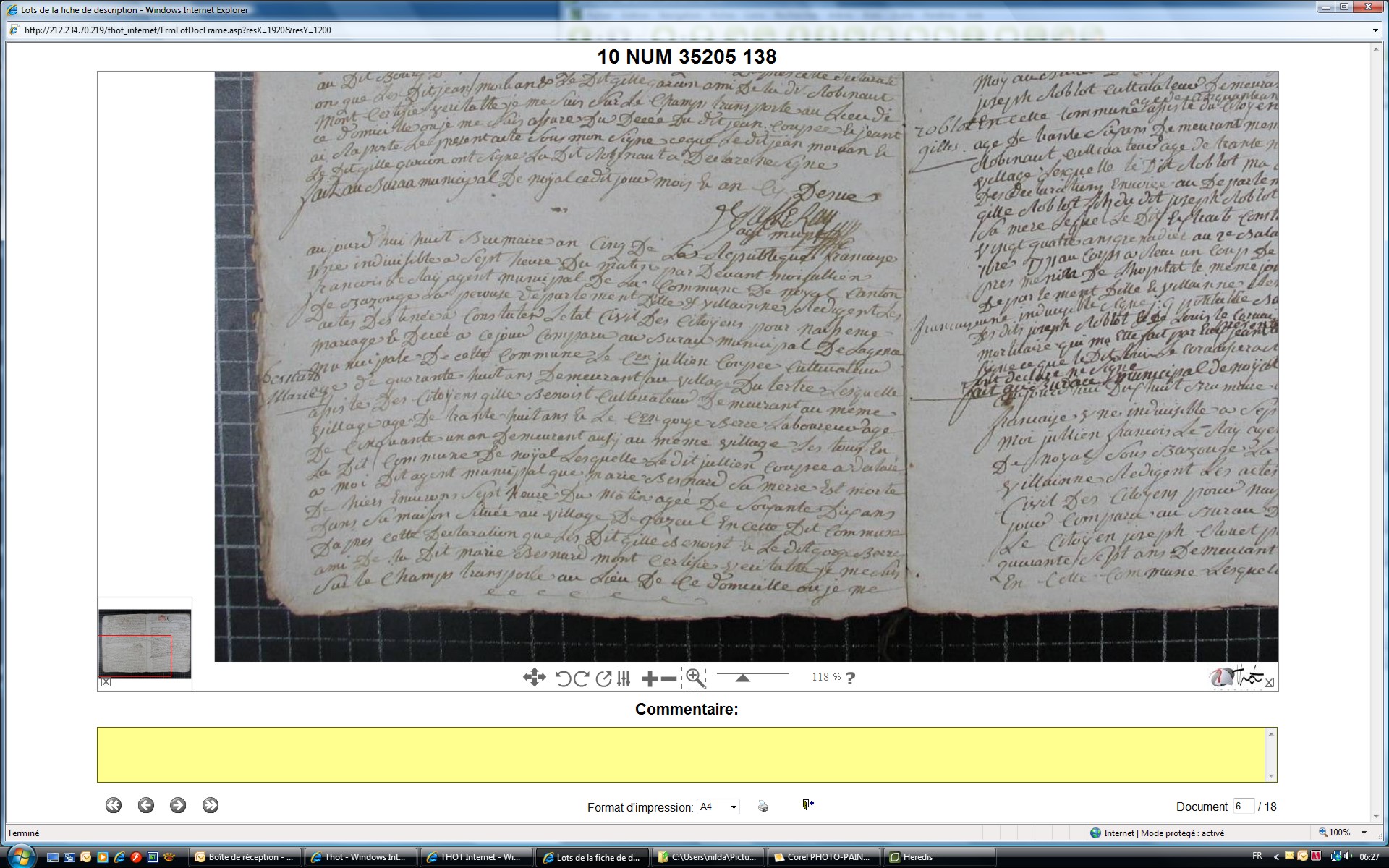
Task: Rotate the document image clockwise
Action: pyautogui.click(x=581, y=678)
